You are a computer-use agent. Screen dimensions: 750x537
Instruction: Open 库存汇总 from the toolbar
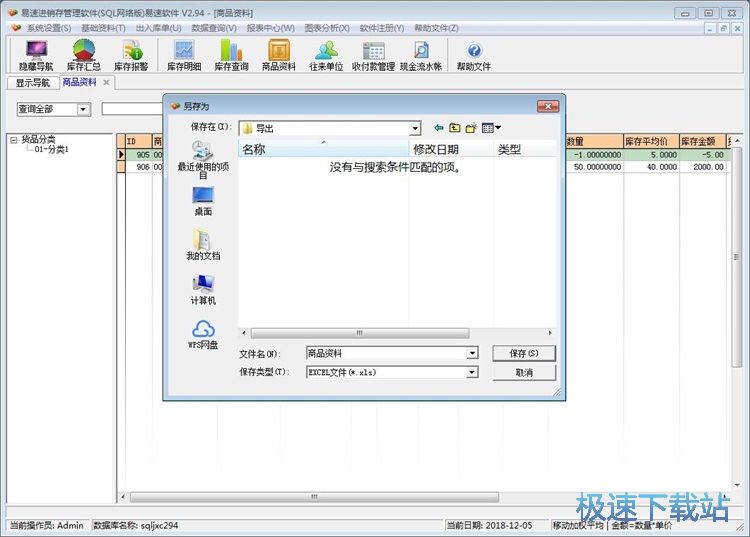coord(84,55)
